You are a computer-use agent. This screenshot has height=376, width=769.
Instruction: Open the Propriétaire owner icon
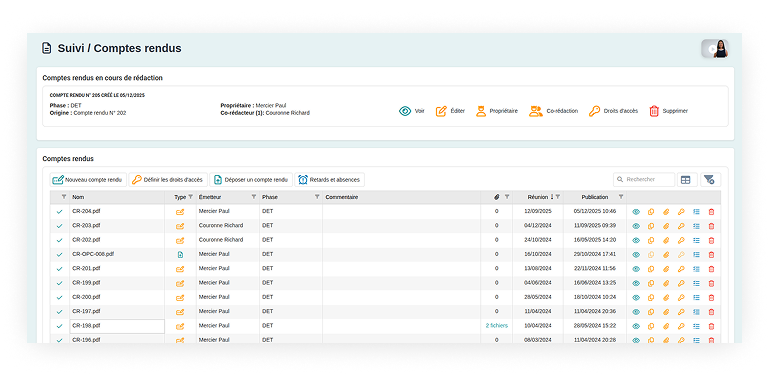[x=481, y=111]
